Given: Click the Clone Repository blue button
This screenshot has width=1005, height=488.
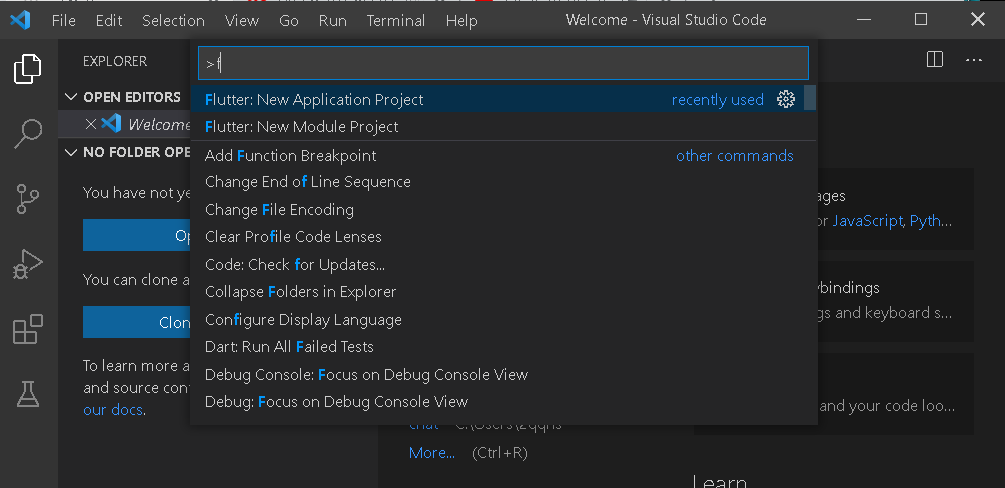Looking at the screenshot, I should click(x=137, y=322).
